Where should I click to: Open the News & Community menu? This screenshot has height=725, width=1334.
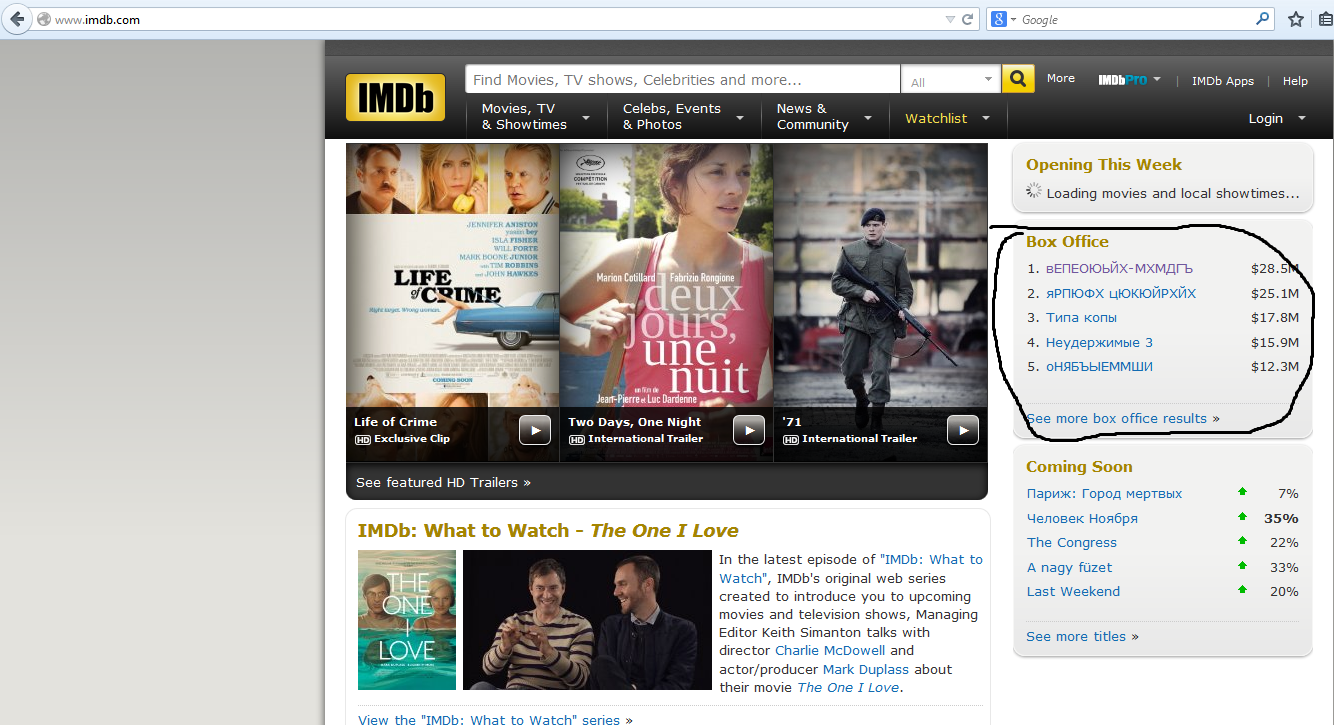point(825,117)
